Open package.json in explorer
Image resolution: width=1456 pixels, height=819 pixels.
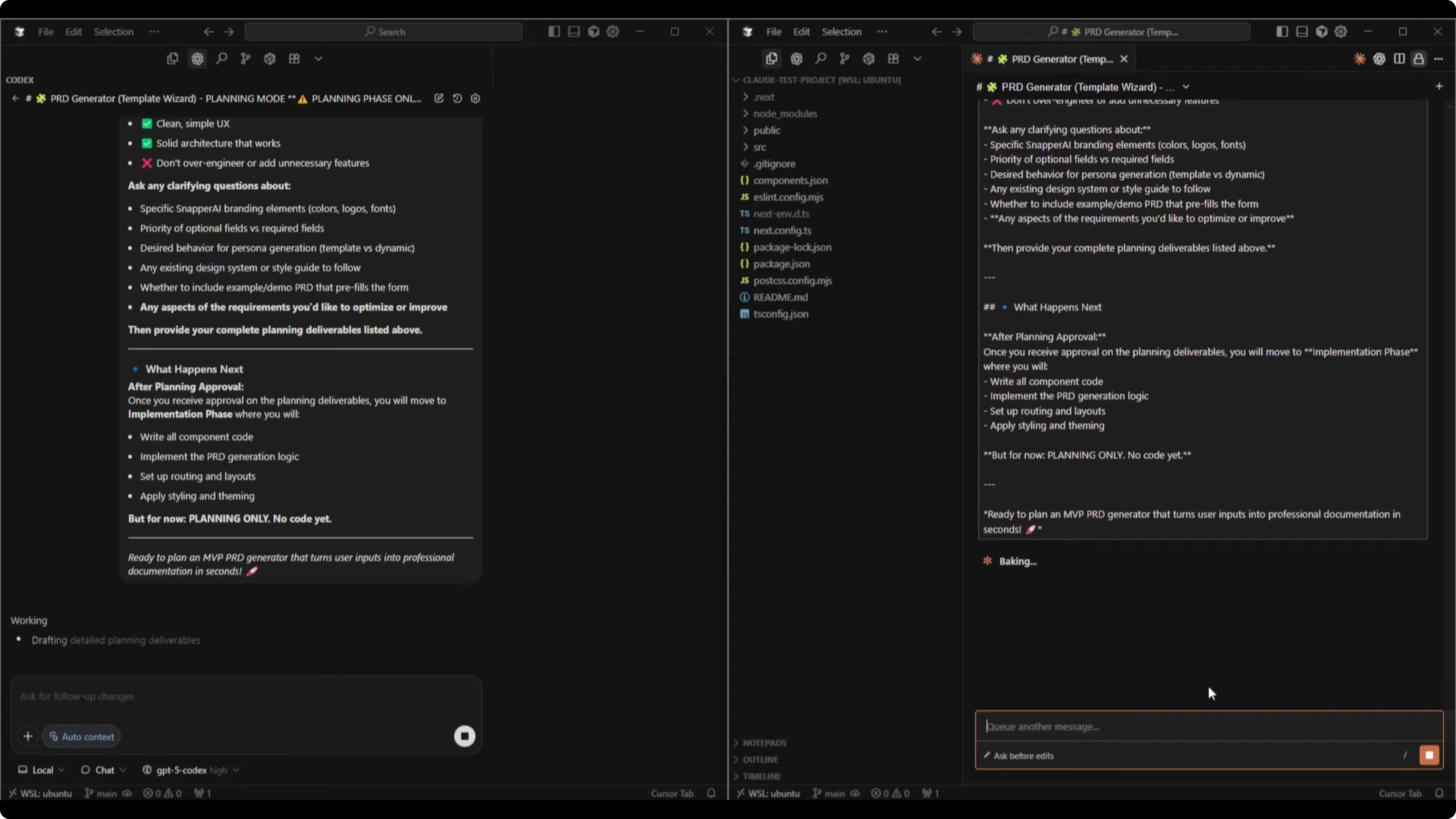pyautogui.click(x=781, y=264)
